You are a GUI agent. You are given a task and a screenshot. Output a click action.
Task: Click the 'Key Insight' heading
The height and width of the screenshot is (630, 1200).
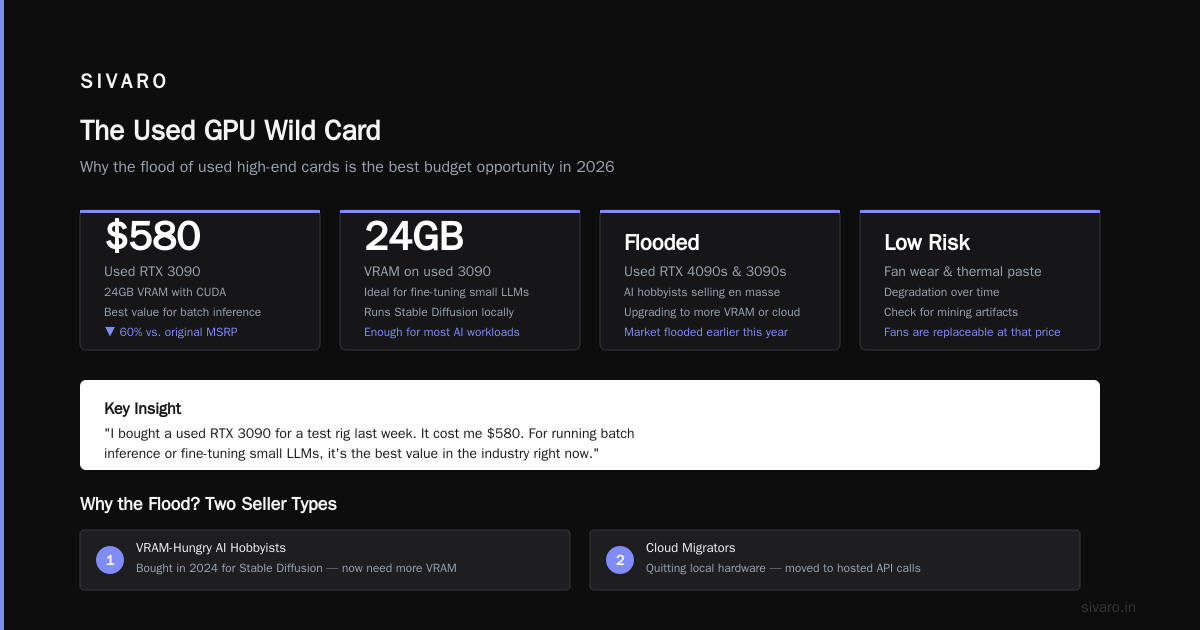(x=142, y=408)
